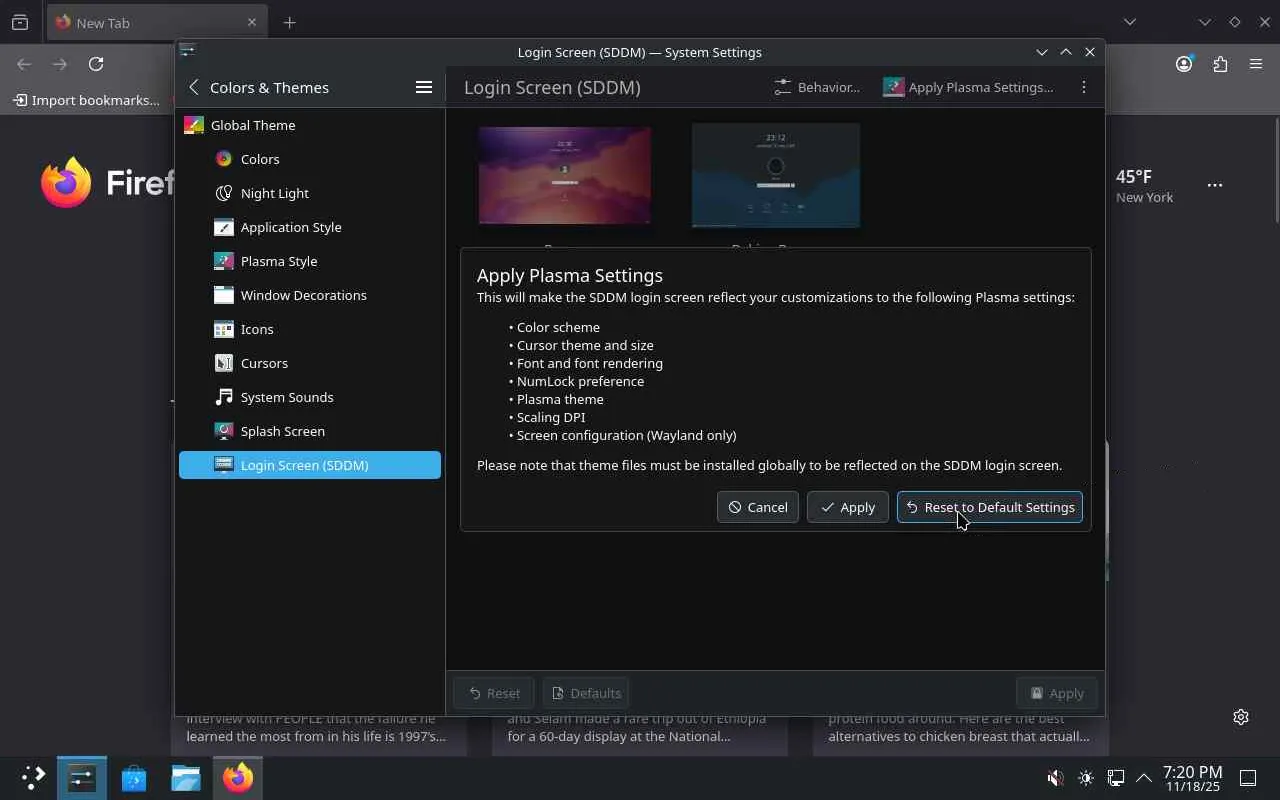
Task: Click the 45°F New York weather
Action: [x=1144, y=186]
